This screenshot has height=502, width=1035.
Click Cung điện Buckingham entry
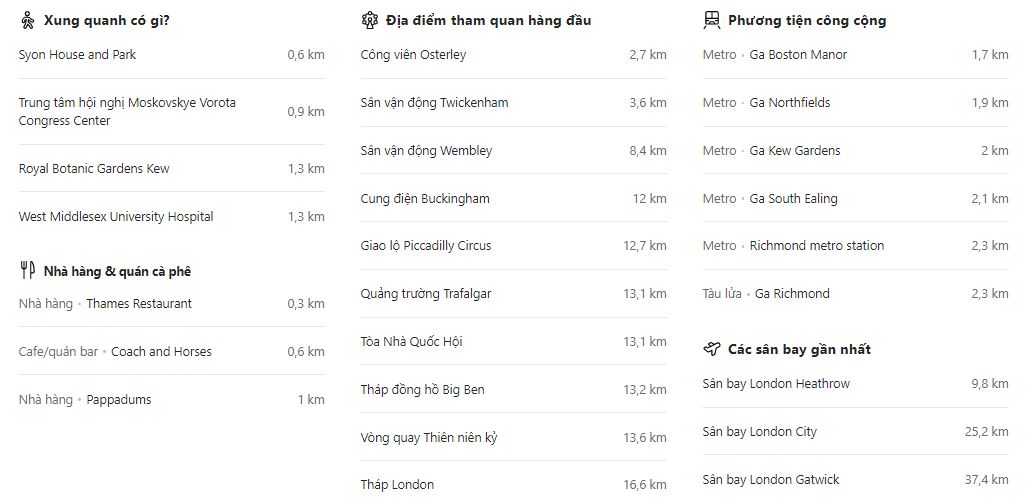(514, 199)
